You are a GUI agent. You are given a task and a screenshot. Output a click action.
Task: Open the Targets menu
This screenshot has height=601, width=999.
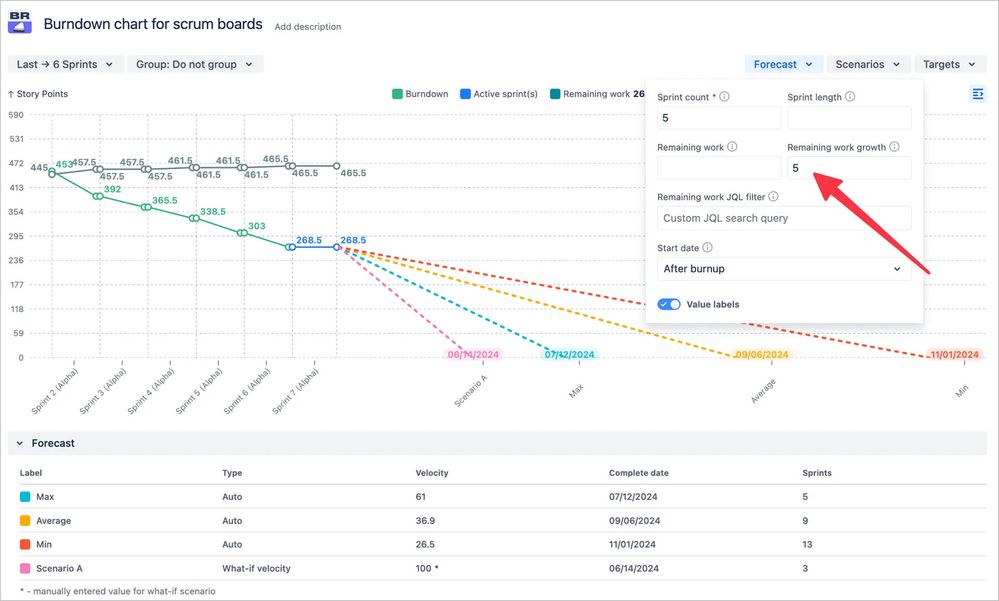[x=948, y=63]
